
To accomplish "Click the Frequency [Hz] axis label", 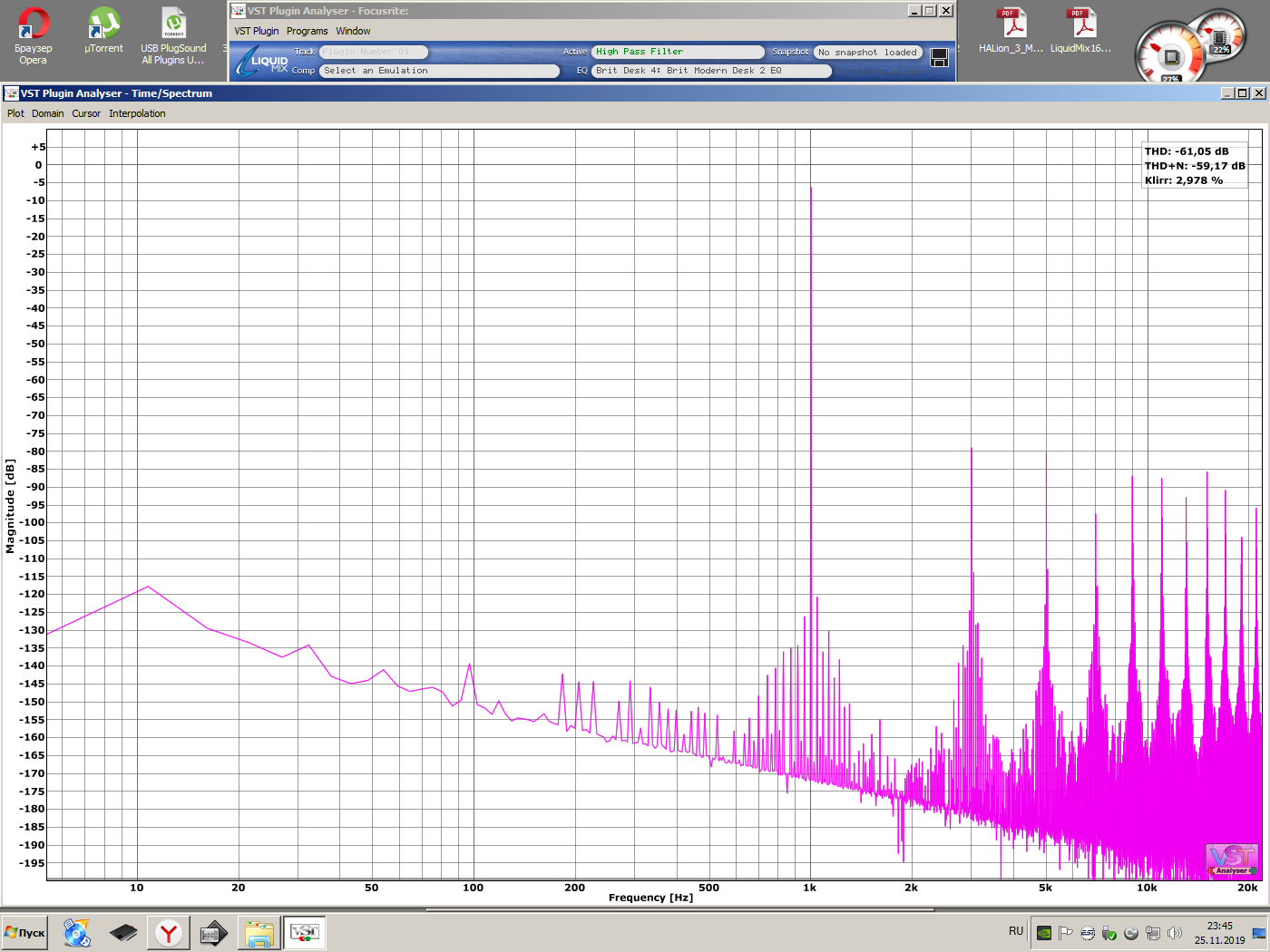I will tap(650, 898).
